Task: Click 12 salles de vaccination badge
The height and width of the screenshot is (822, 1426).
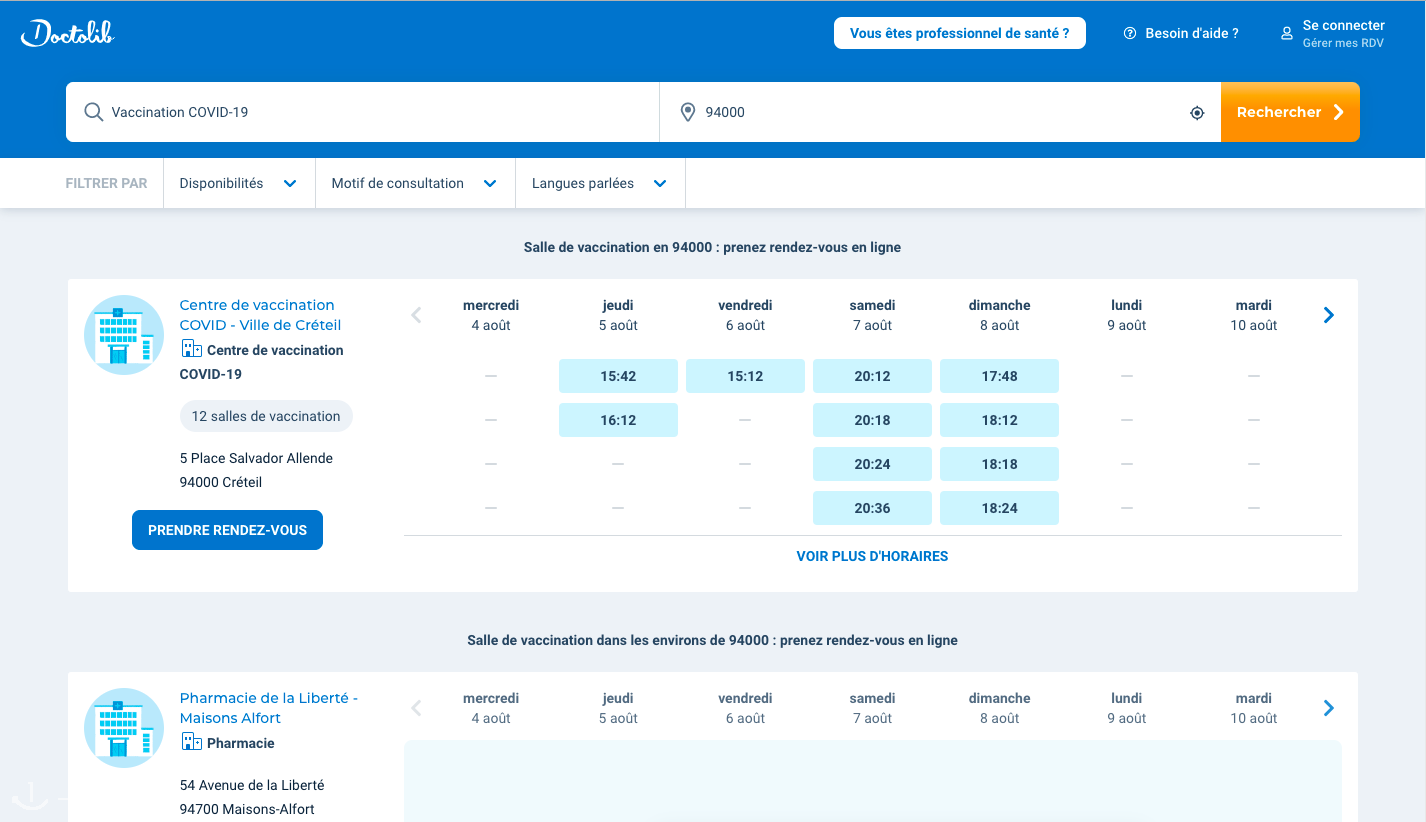Action: pos(266,416)
